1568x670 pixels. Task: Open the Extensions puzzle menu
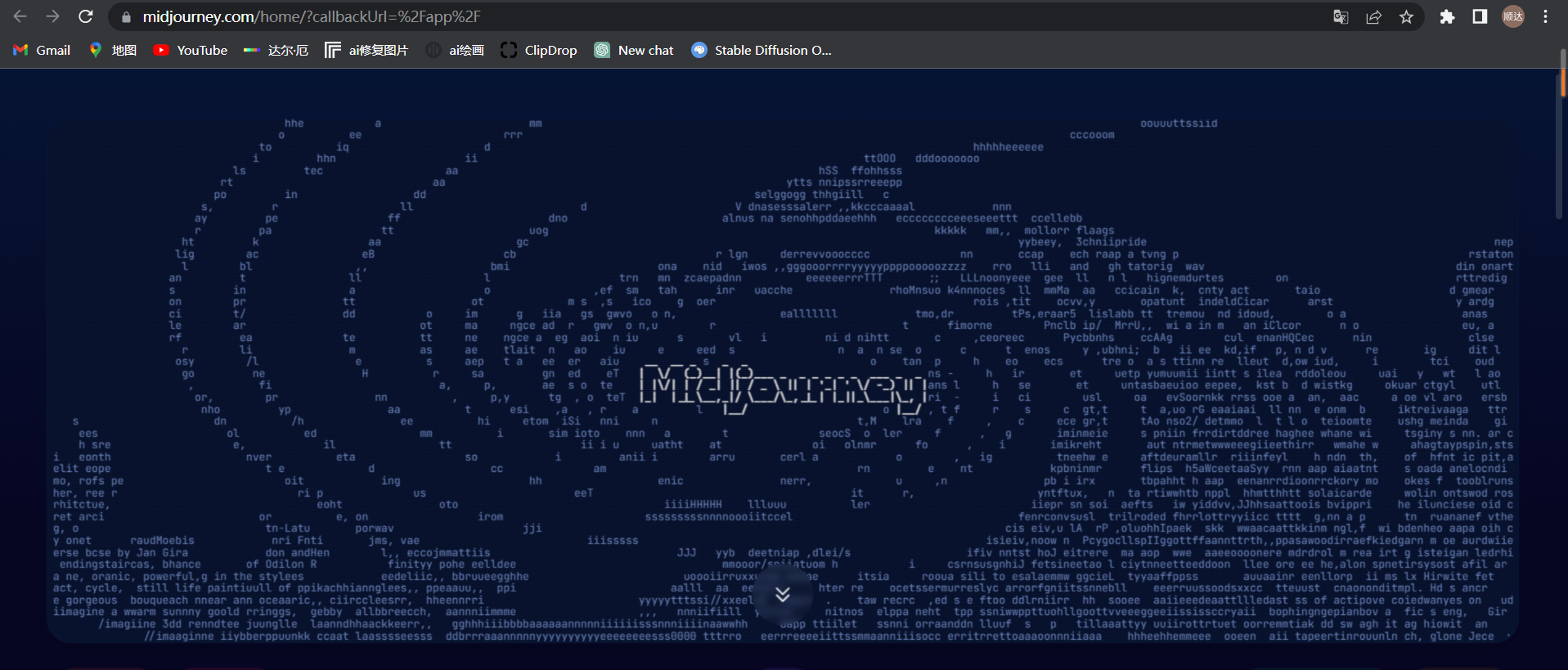[x=1447, y=16]
